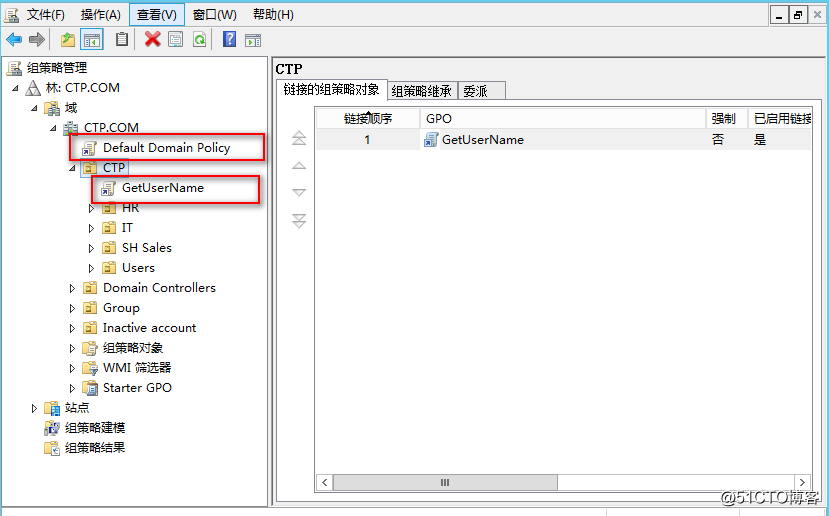
Task: Sort by the 链接顺序 column header
Action: (368, 118)
